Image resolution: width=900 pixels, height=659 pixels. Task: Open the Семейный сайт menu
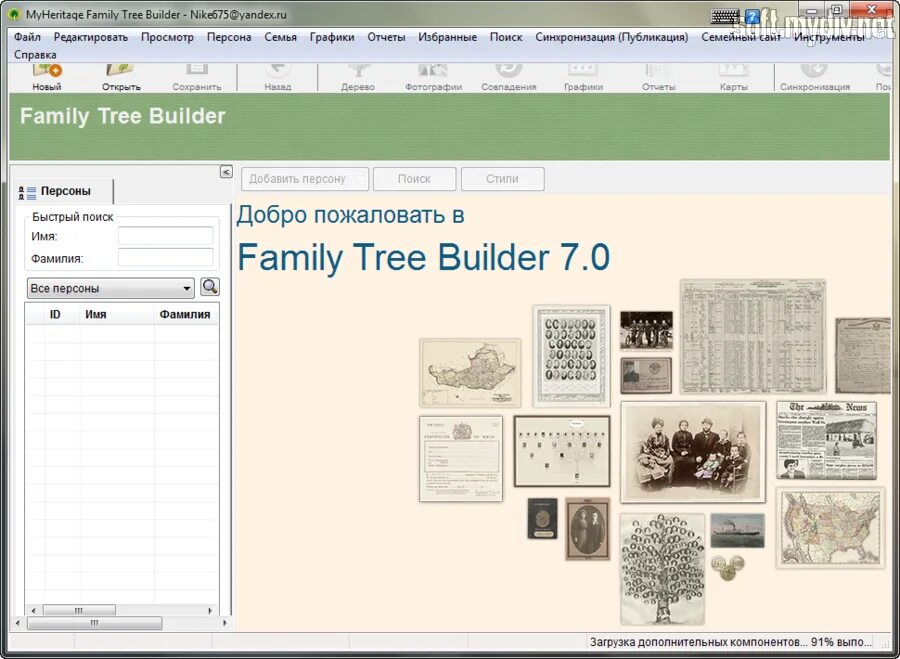tap(741, 37)
